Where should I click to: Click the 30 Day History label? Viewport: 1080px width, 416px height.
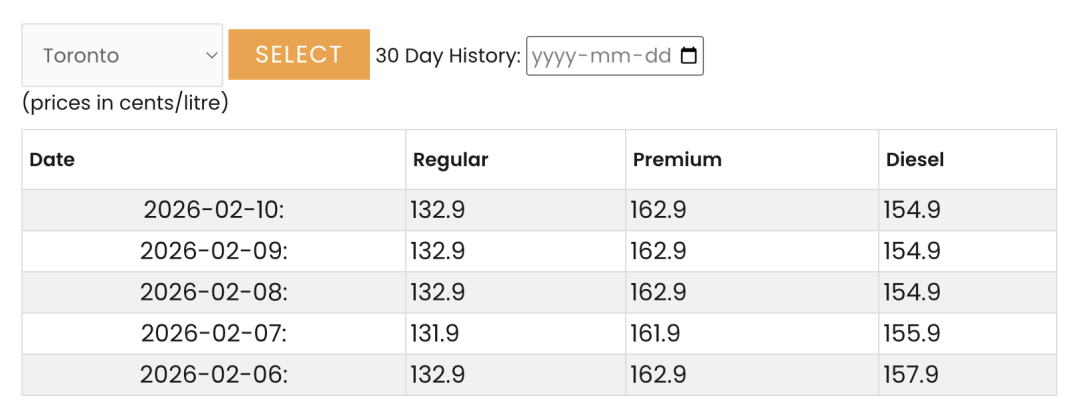click(448, 56)
